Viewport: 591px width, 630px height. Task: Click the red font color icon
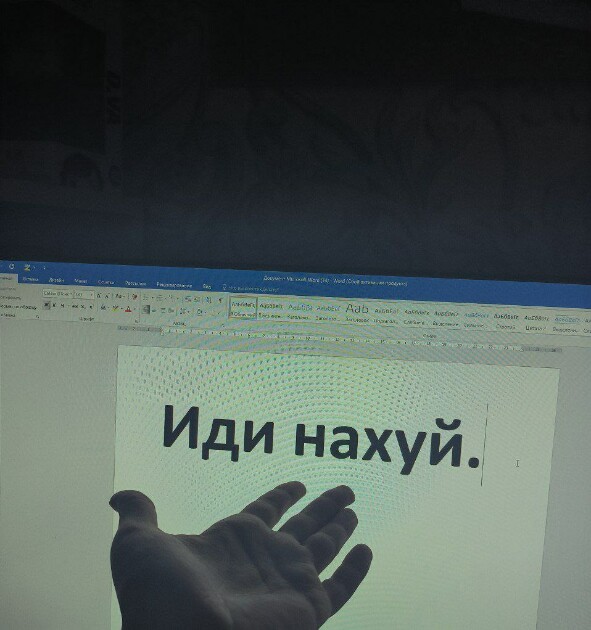pos(128,309)
